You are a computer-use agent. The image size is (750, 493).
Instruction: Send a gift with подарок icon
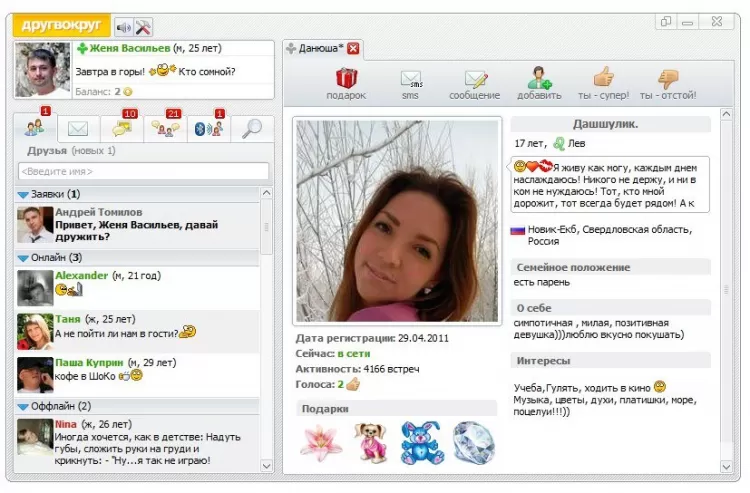(346, 84)
